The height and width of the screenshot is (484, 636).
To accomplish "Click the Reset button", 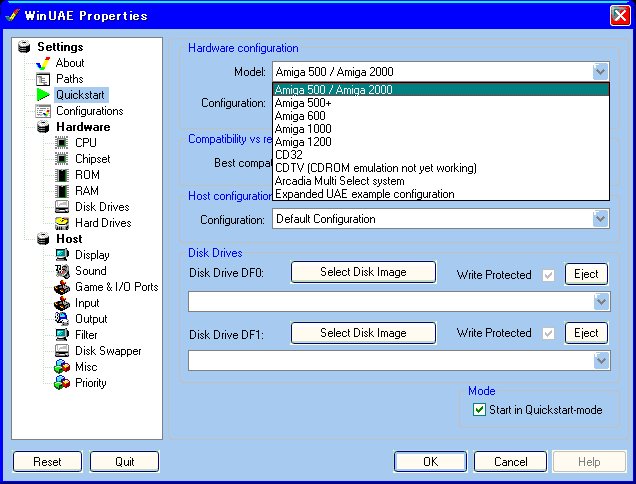I will 47,462.
